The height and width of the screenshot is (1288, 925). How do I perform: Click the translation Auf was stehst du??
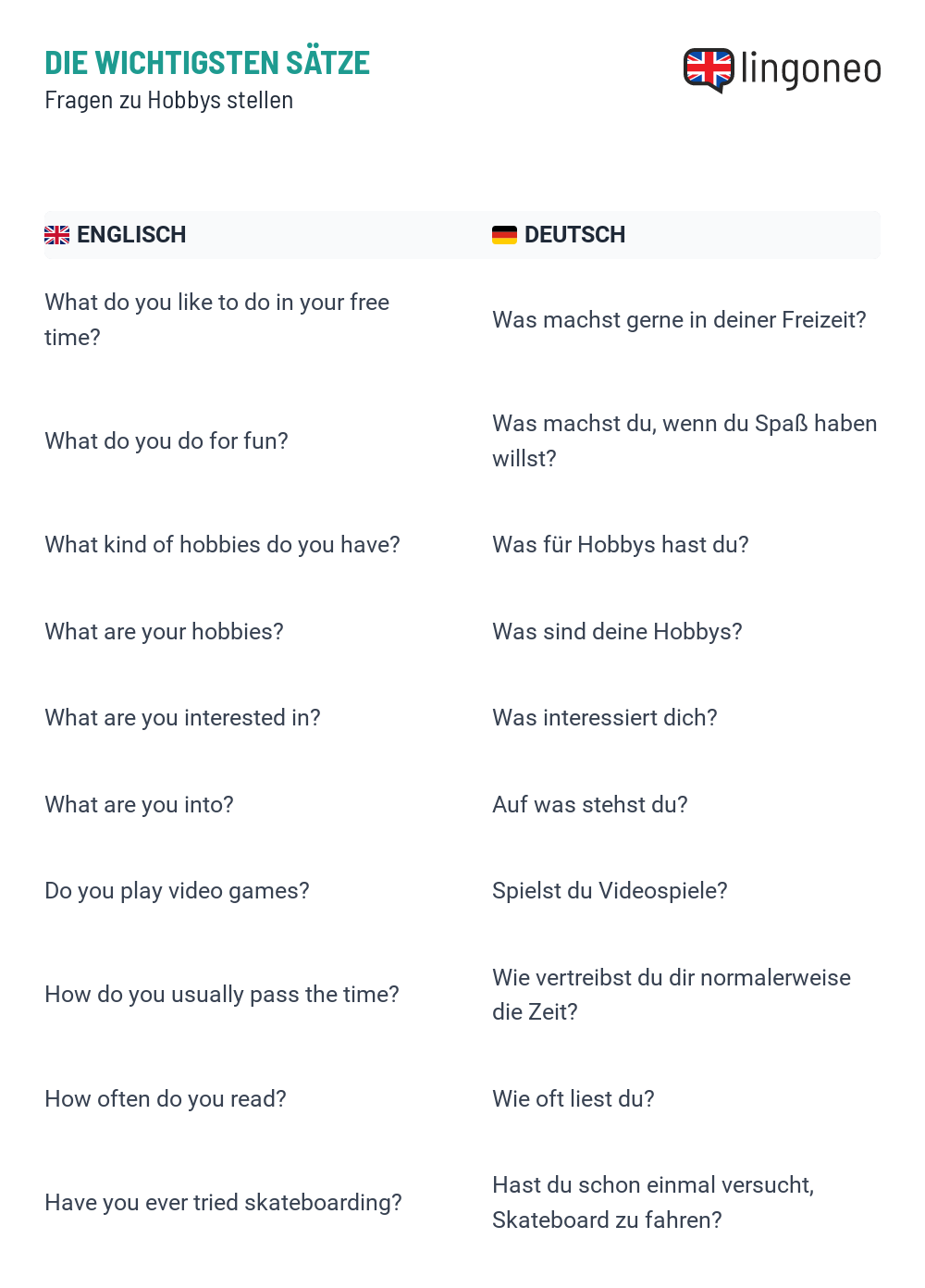590,805
